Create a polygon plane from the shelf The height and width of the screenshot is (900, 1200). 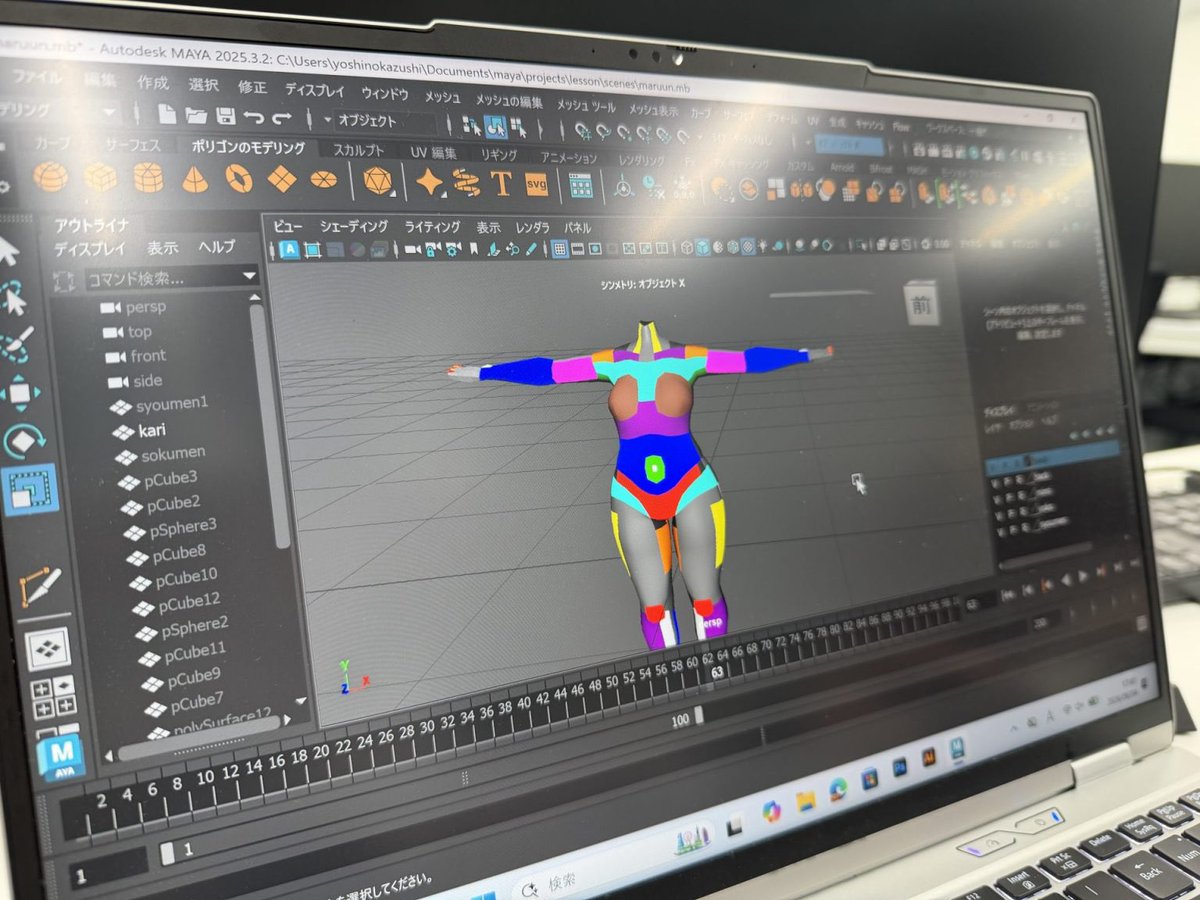coord(282,180)
